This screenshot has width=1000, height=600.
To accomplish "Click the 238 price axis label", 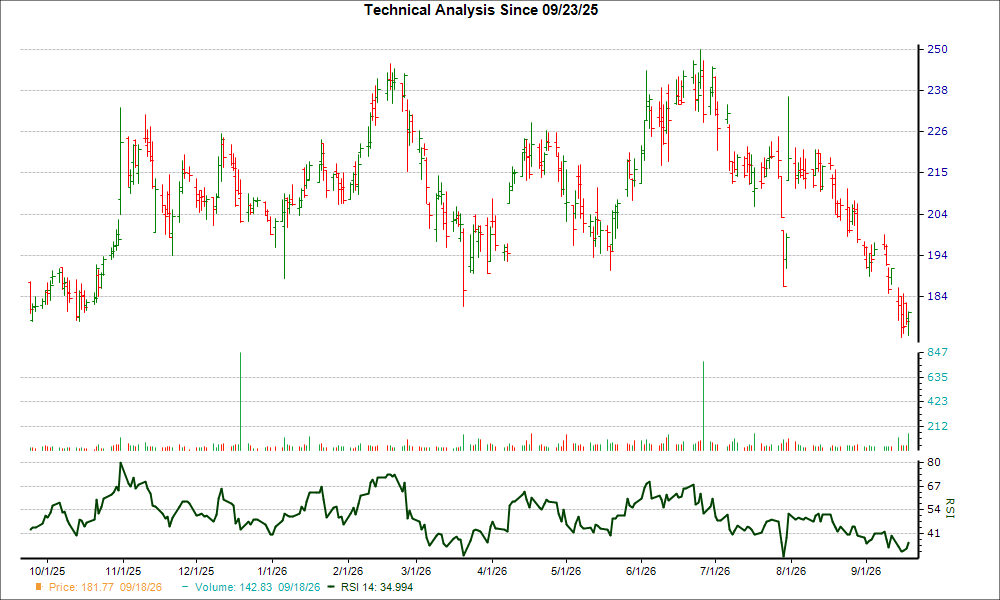I will point(937,91).
